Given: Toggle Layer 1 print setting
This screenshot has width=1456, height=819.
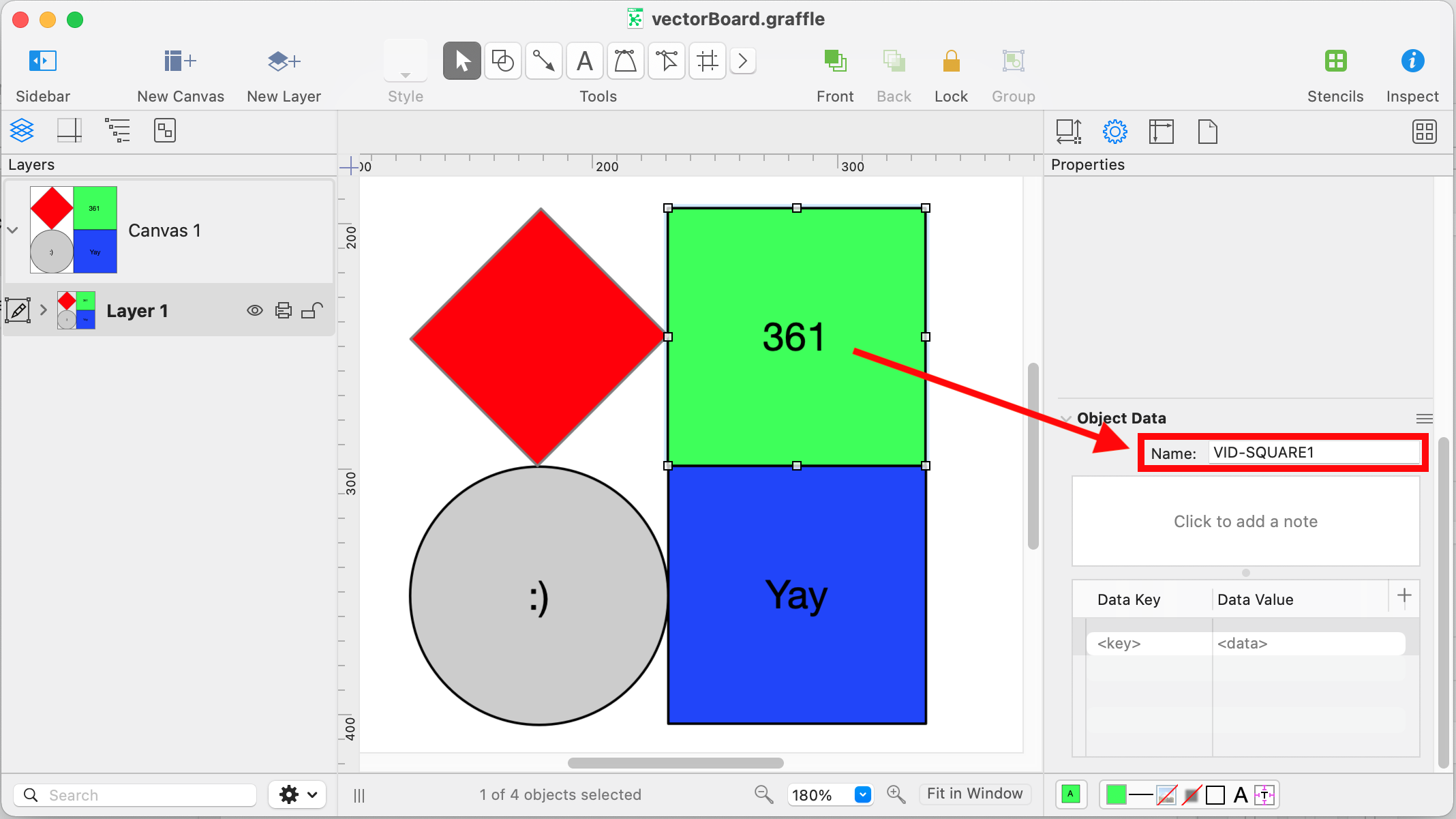Looking at the screenshot, I should (284, 311).
